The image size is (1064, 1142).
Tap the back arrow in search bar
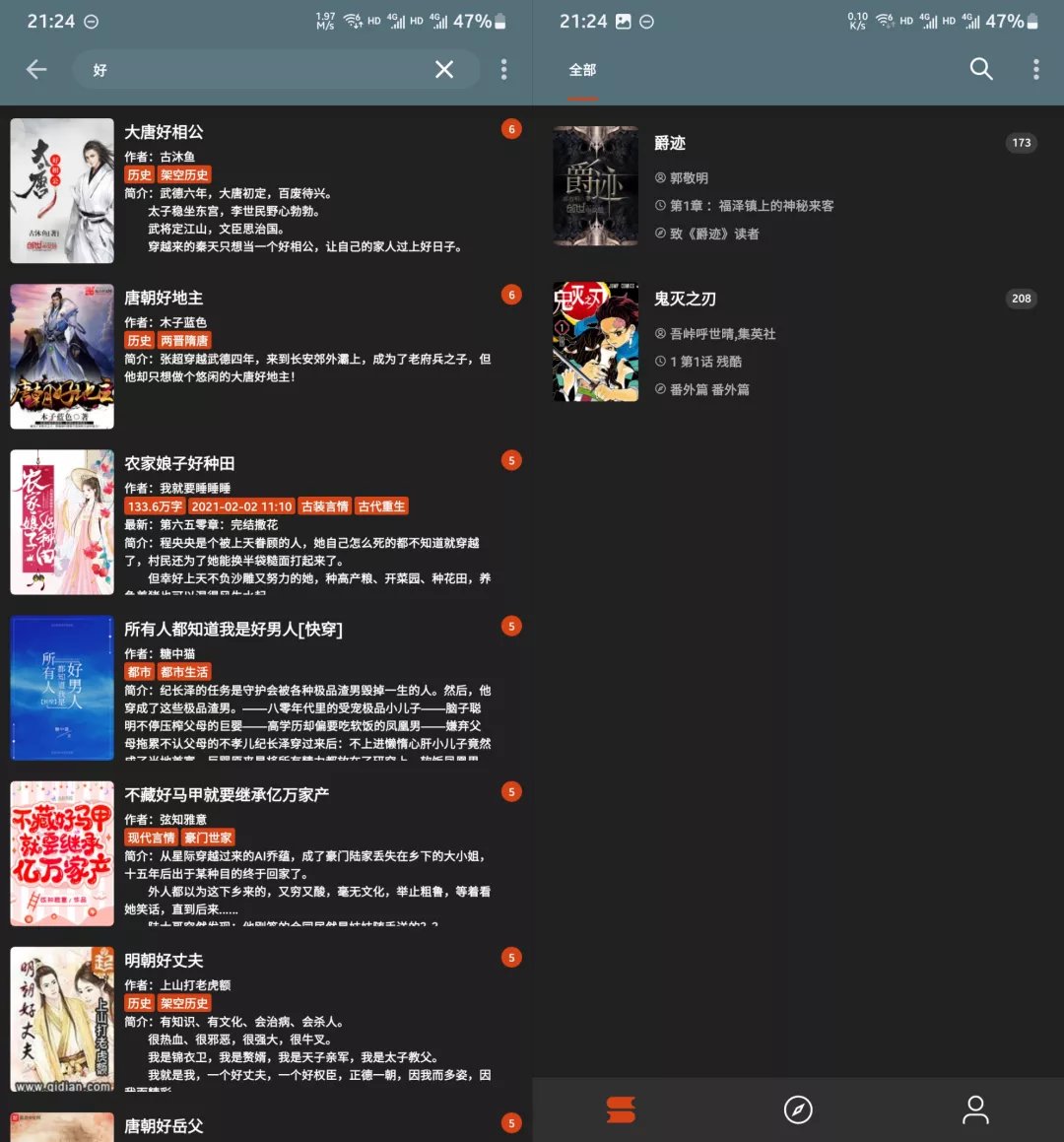[x=36, y=69]
